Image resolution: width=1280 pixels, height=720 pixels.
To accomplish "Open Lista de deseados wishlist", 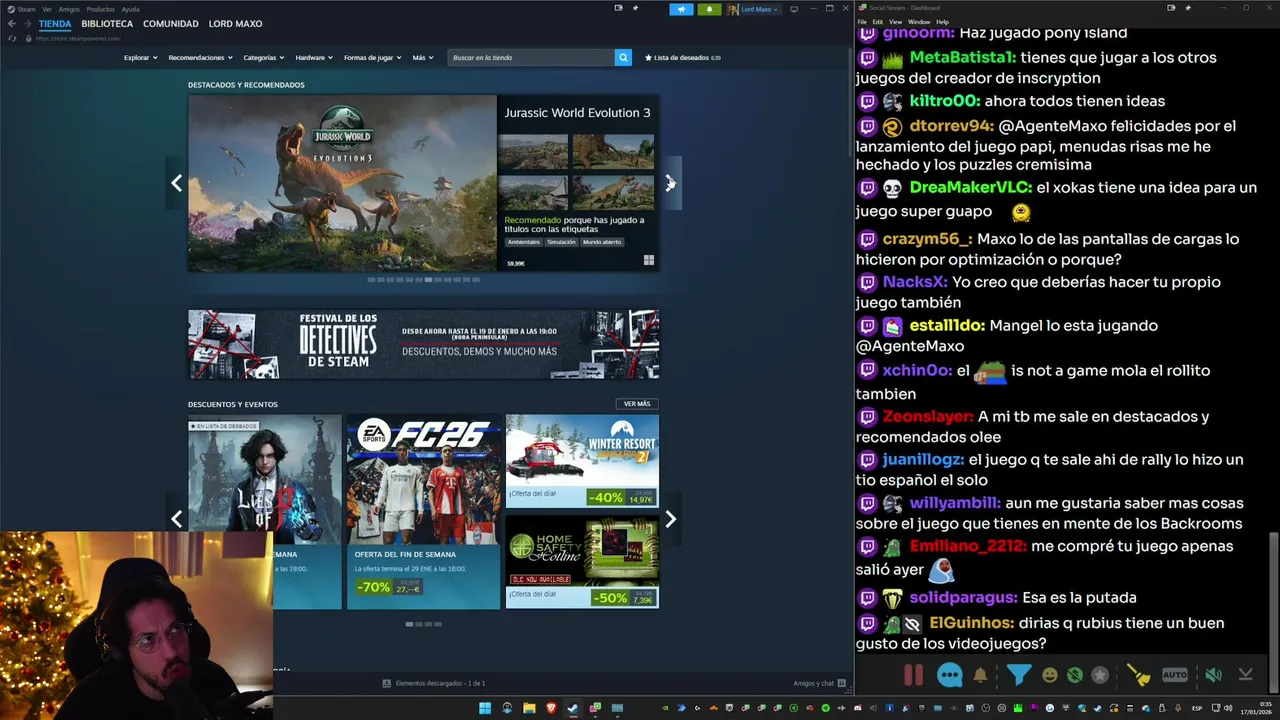I will [x=683, y=57].
